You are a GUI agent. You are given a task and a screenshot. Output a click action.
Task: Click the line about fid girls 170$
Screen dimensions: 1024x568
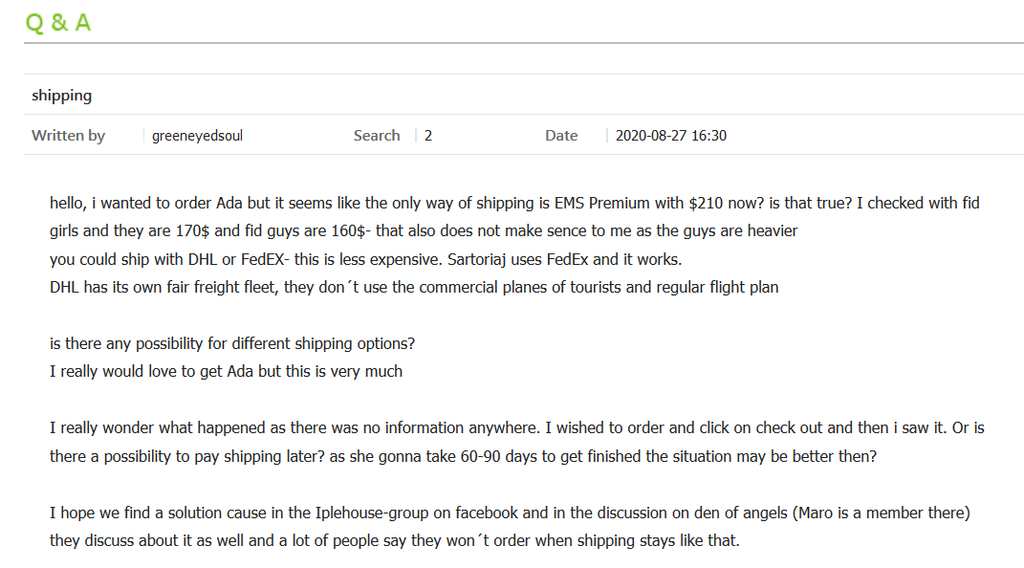click(424, 231)
